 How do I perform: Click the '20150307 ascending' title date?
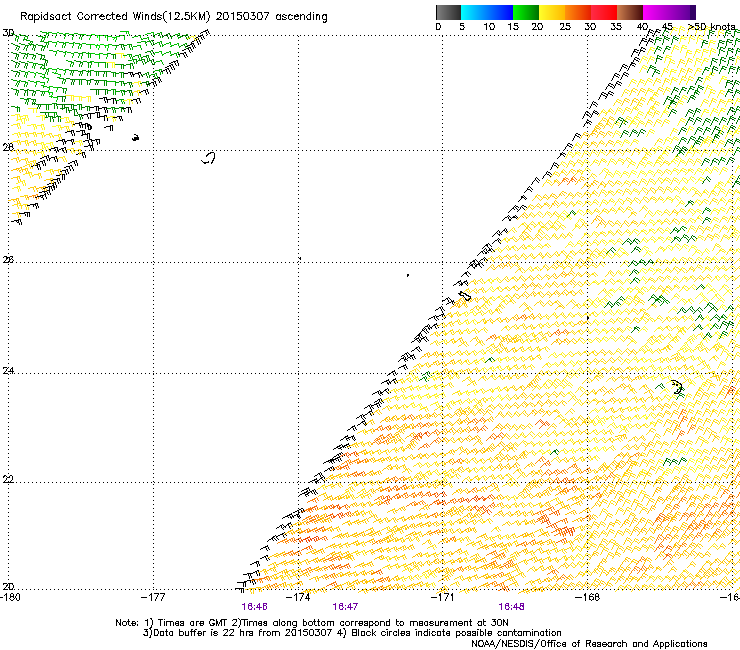click(271, 17)
